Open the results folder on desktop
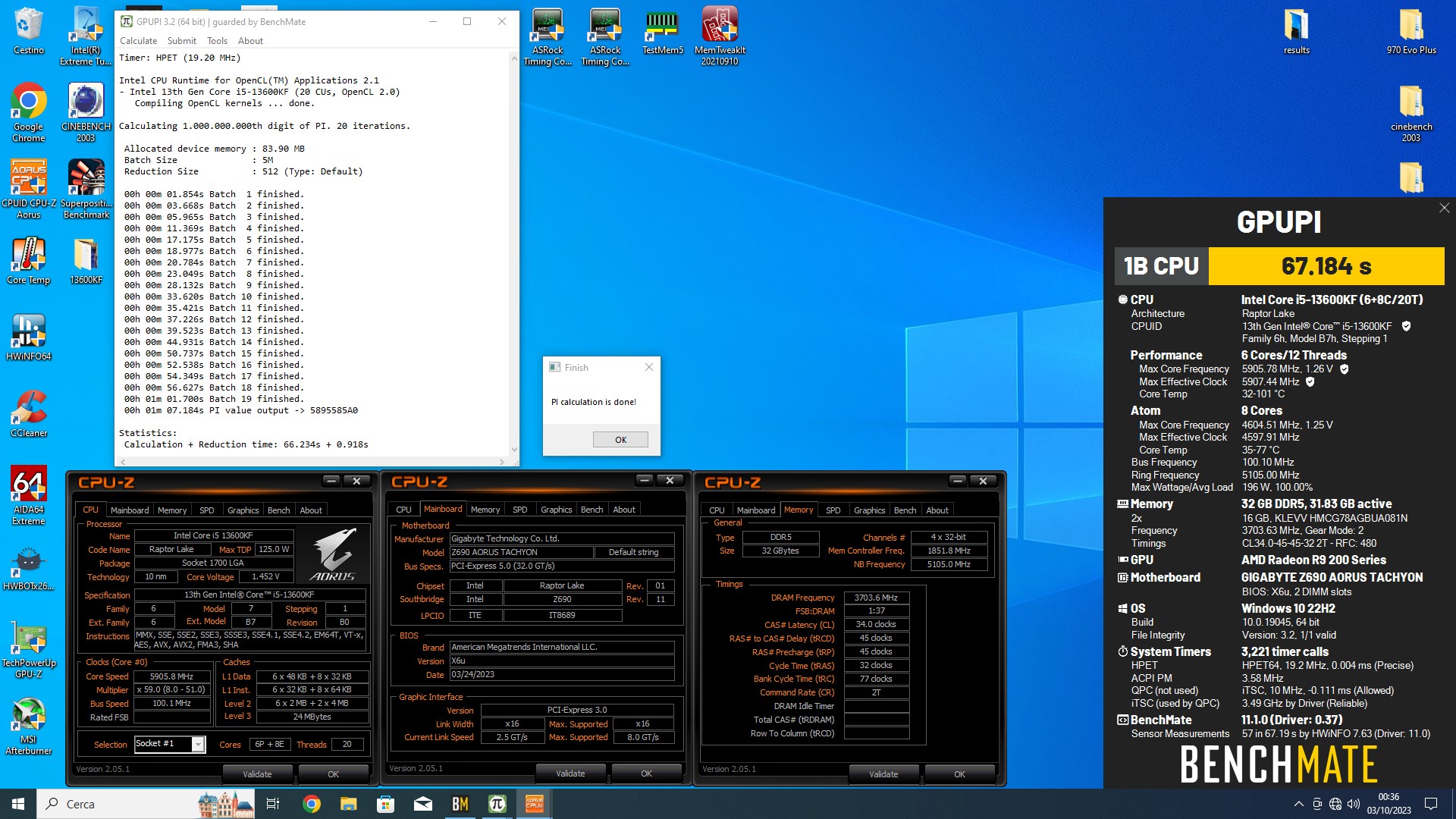1456x819 pixels. (x=1296, y=30)
